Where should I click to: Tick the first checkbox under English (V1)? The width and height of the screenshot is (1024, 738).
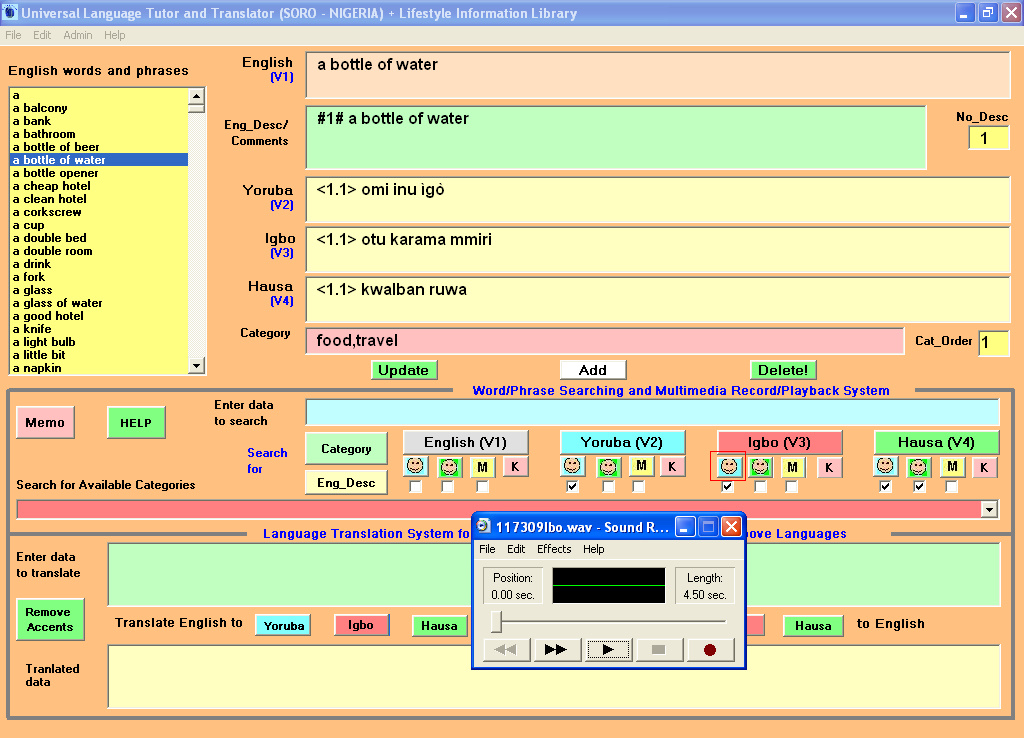point(416,487)
